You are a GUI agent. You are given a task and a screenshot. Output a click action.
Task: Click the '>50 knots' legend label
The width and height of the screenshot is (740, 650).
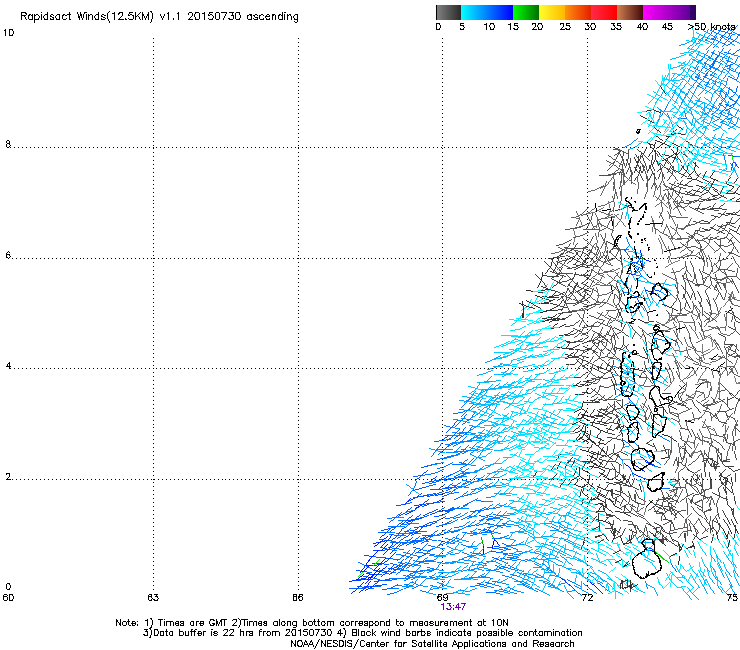coord(711,27)
